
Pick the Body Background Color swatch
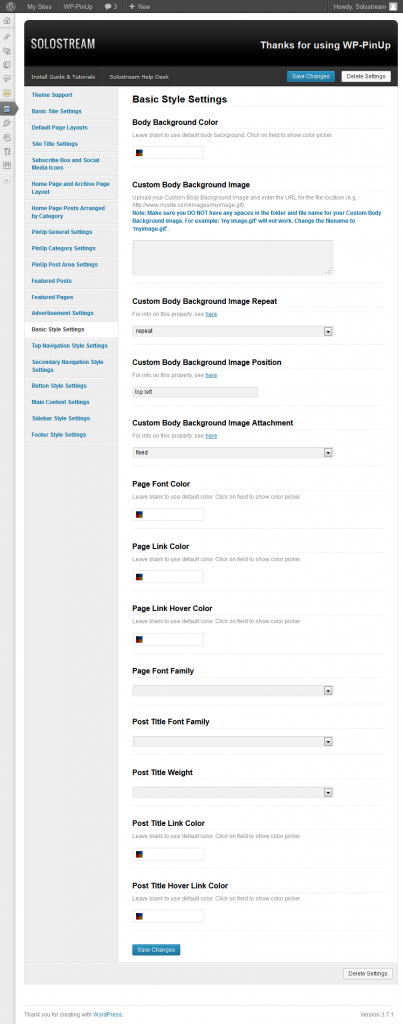[139, 153]
